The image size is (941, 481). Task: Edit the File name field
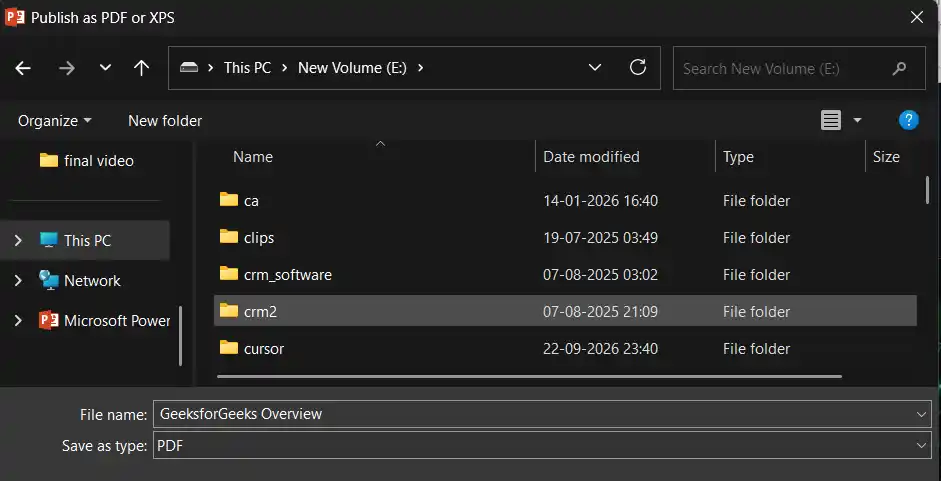pyautogui.click(x=534, y=414)
